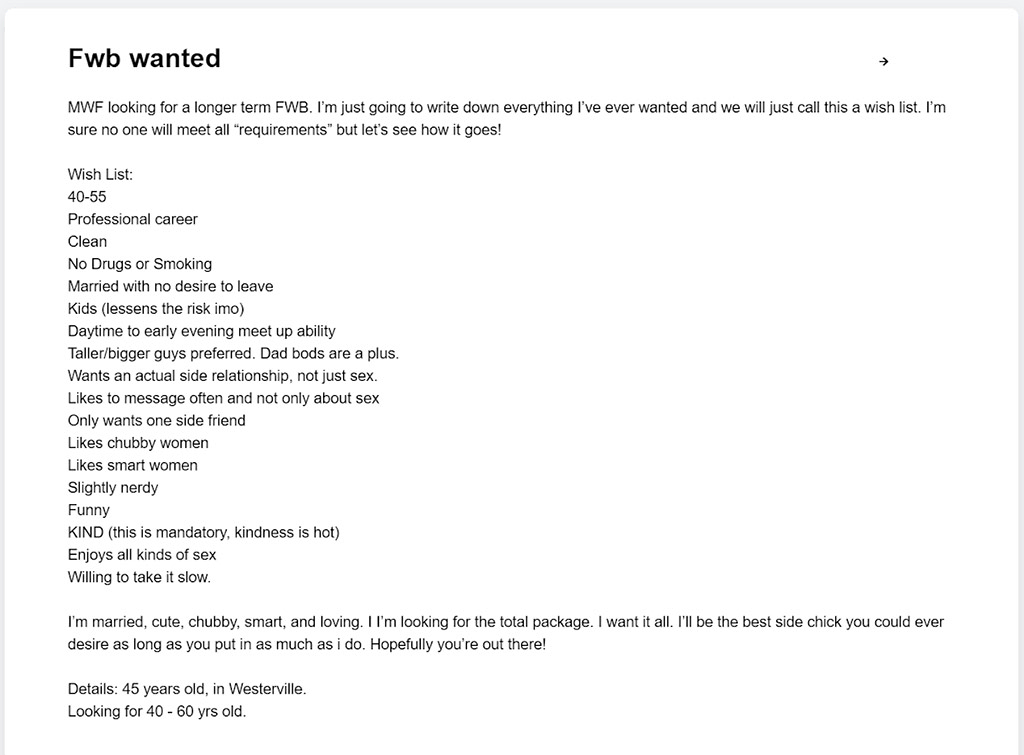This screenshot has height=755, width=1024.
Task: Click the "Fwb wanted" post title
Action: (144, 58)
